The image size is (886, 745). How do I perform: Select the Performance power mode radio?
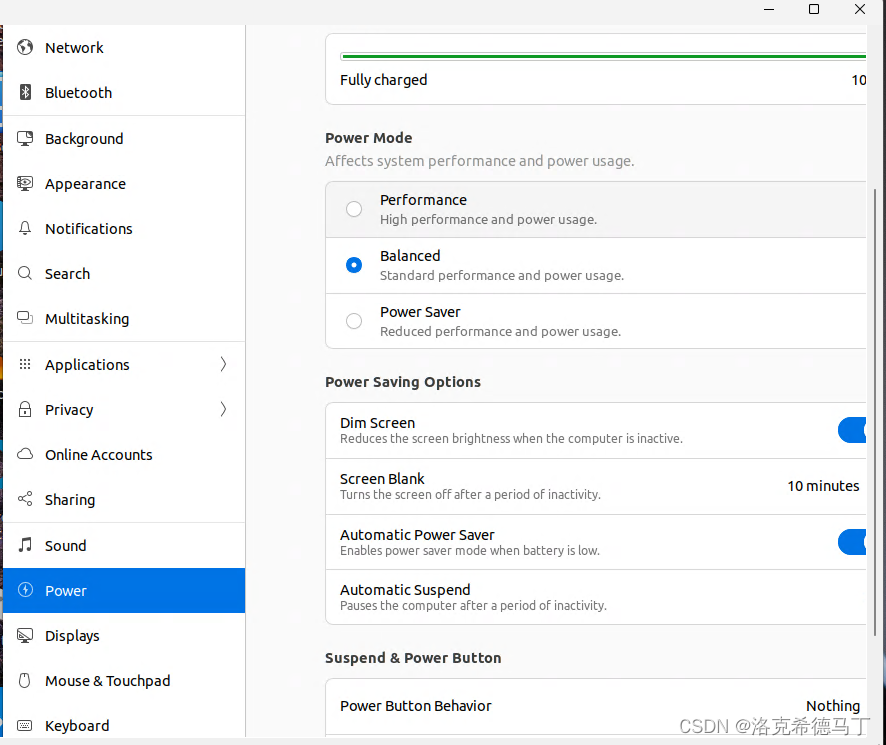(354, 209)
